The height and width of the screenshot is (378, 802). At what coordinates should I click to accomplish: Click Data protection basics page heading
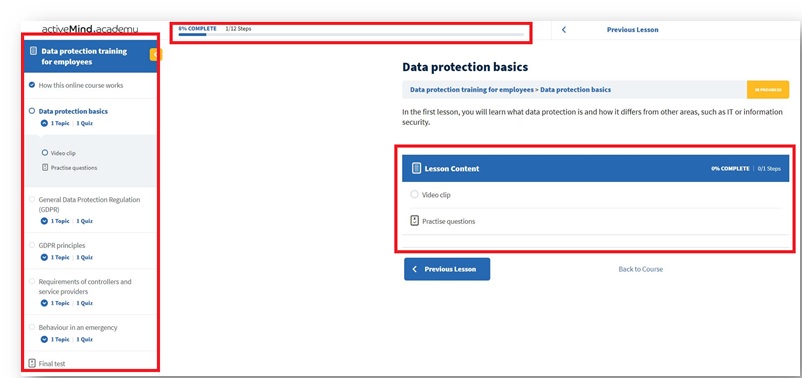(465, 67)
